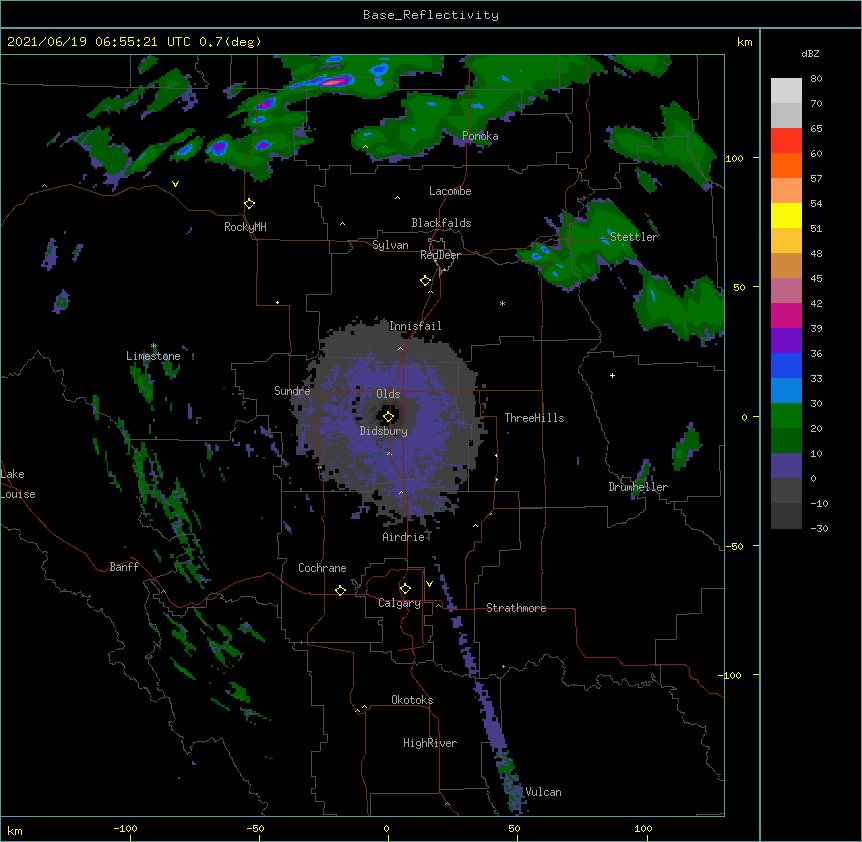Click the slate-blue 0-10 dBZ legend swatch
862x842 pixels.
coord(786,466)
